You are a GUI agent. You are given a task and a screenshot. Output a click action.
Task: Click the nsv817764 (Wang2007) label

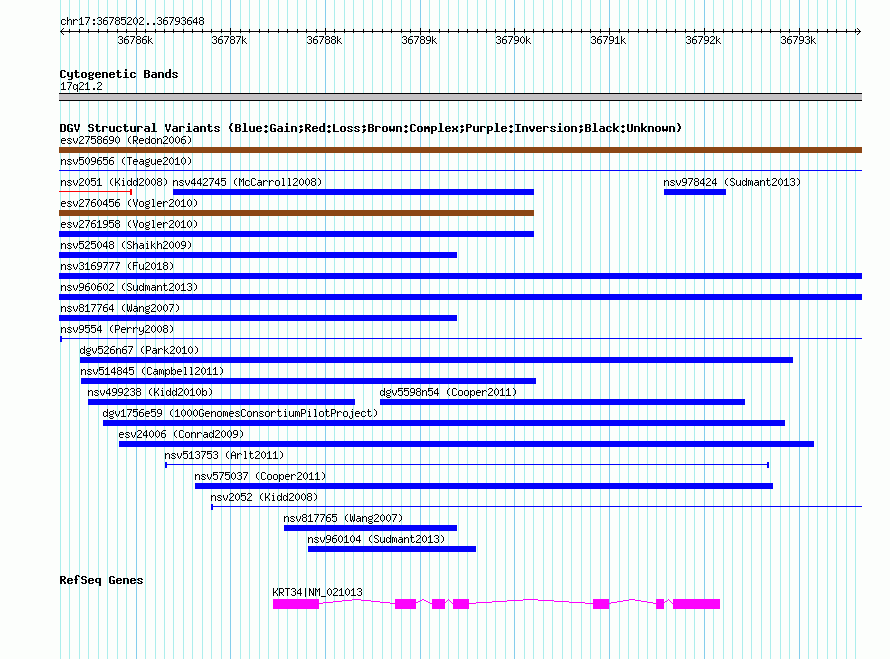(120, 308)
